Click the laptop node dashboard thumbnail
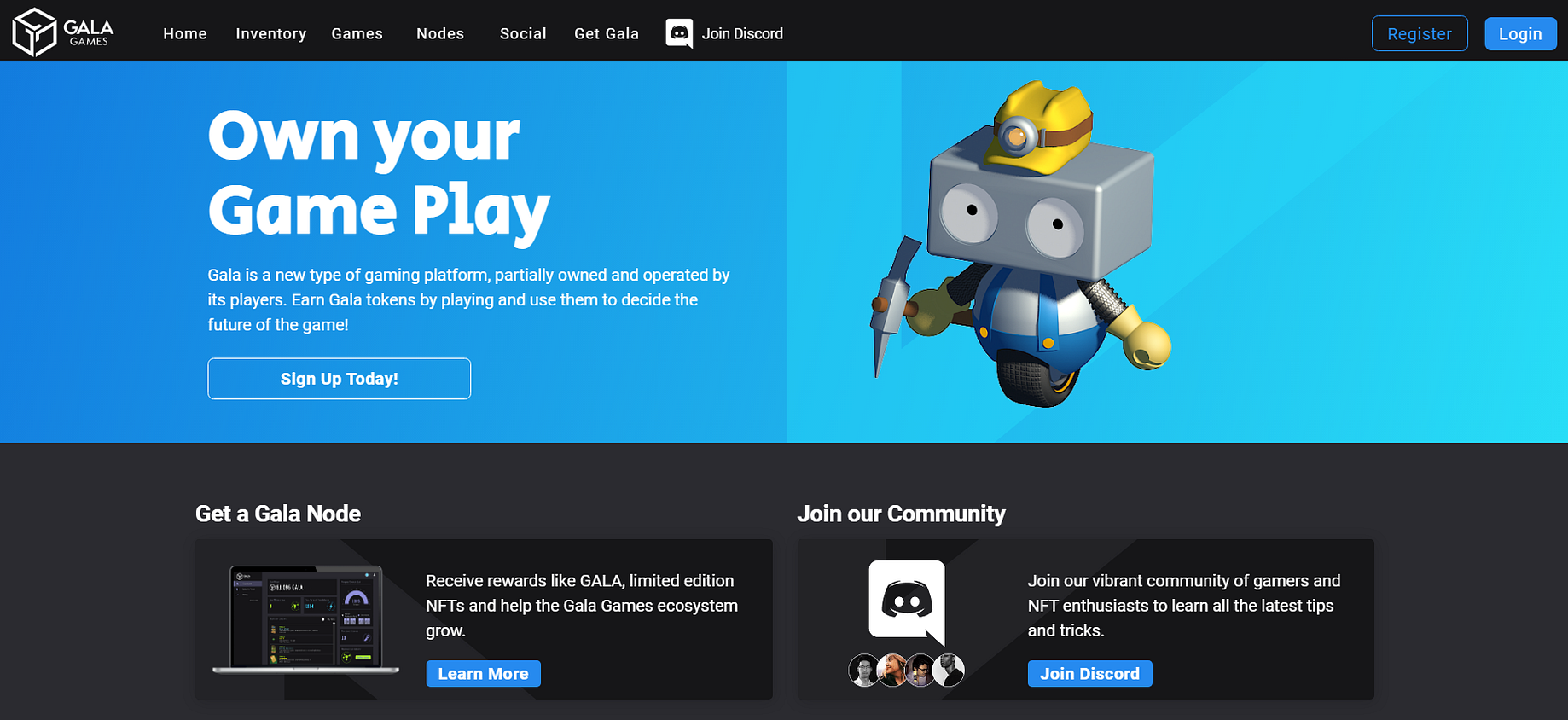The width and height of the screenshot is (1568, 720). click(x=305, y=619)
